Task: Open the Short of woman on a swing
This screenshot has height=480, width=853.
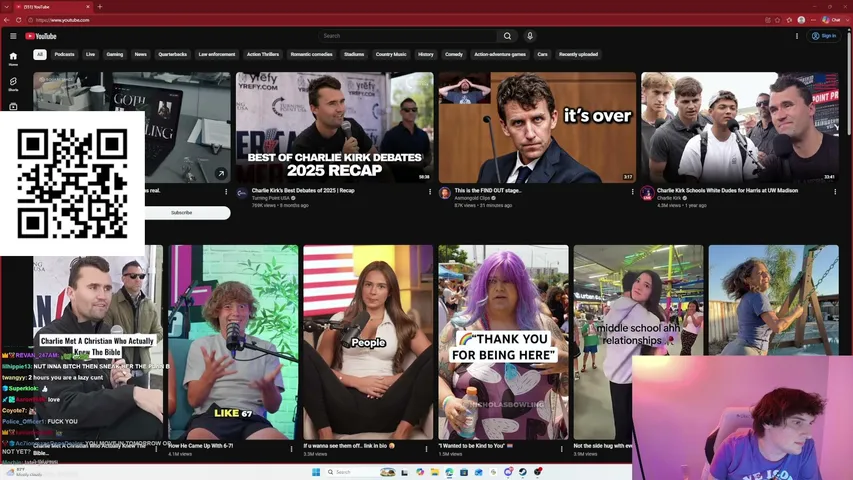Action: click(774, 299)
